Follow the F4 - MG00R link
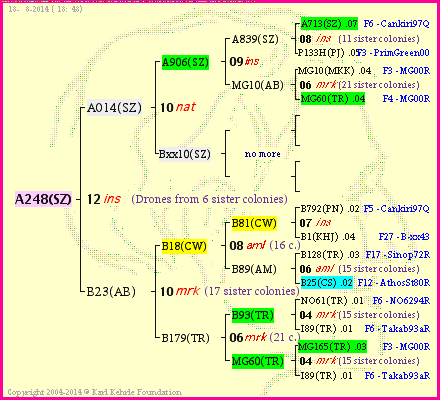 [x=406, y=99]
